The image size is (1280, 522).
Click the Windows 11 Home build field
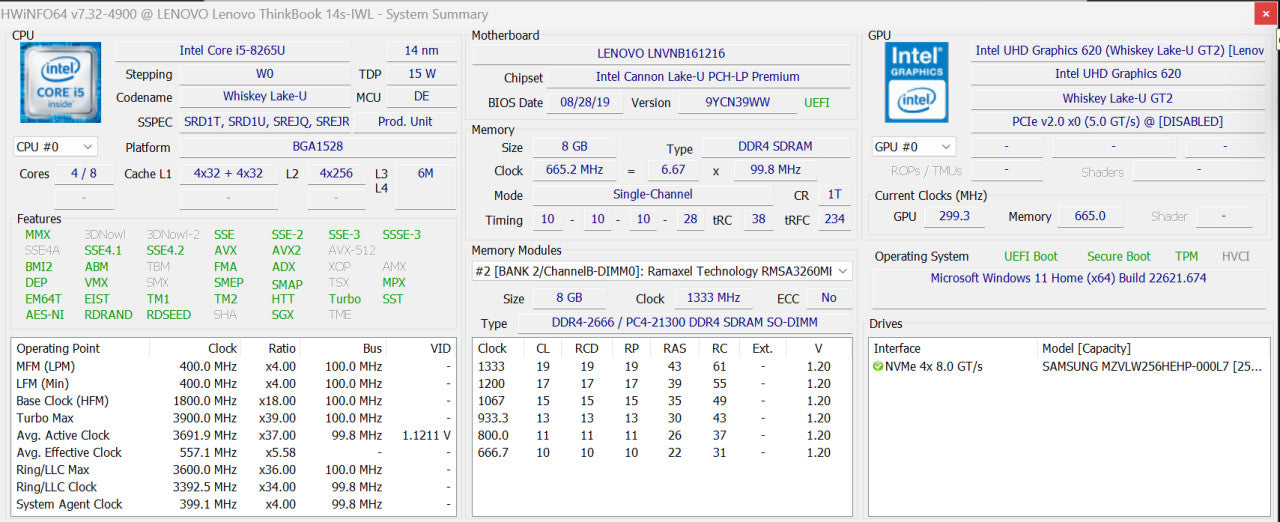tap(1068, 278)
